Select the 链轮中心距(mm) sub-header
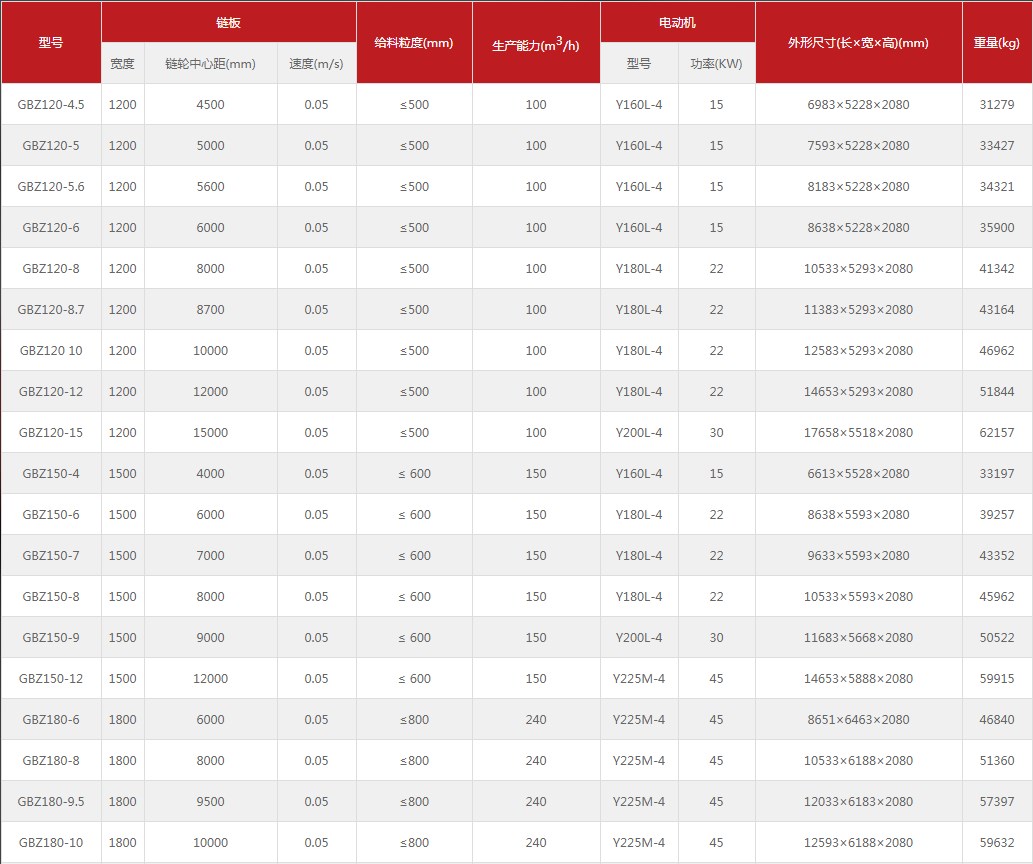1033x864 pixels. tap(210, 64)
